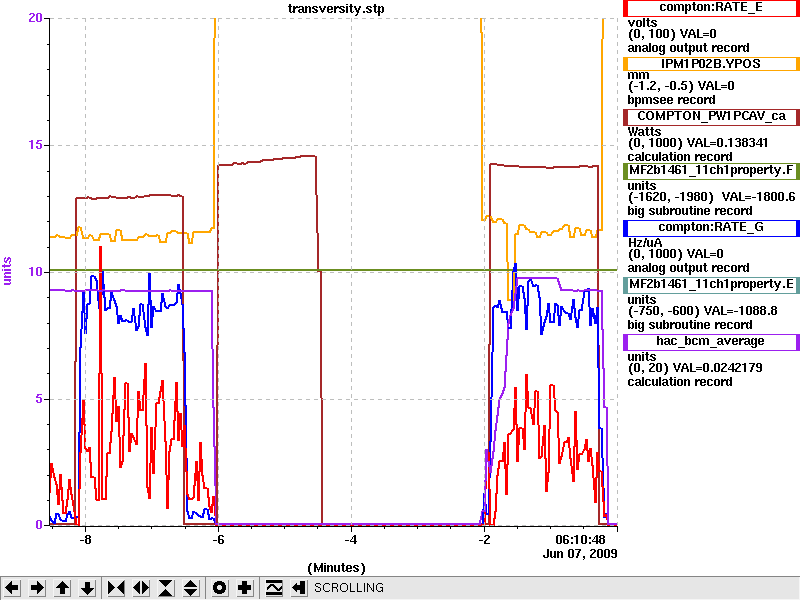Click the 'Hz/uA' units label
Screen dimensions: 800x600
click(644, 242)
